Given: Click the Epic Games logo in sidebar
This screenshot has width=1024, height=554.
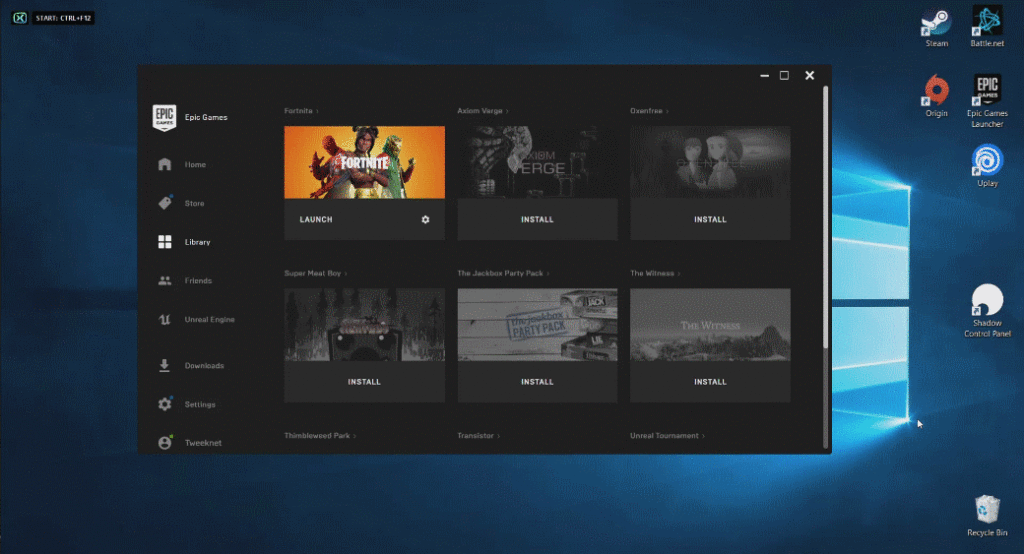Looking at the screenshot, I should (164, 118).
